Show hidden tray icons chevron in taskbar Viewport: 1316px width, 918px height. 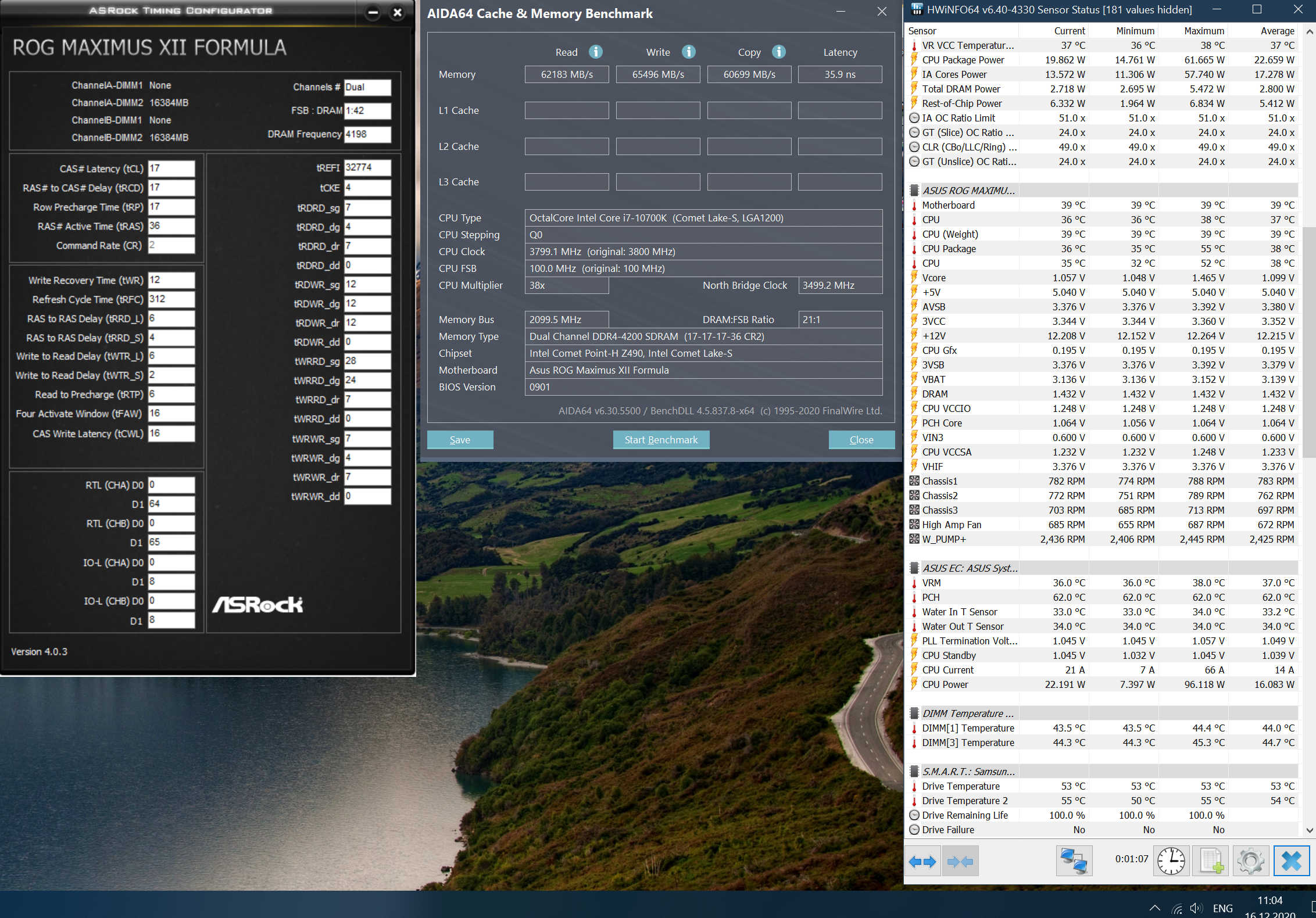click(1155, 908)
